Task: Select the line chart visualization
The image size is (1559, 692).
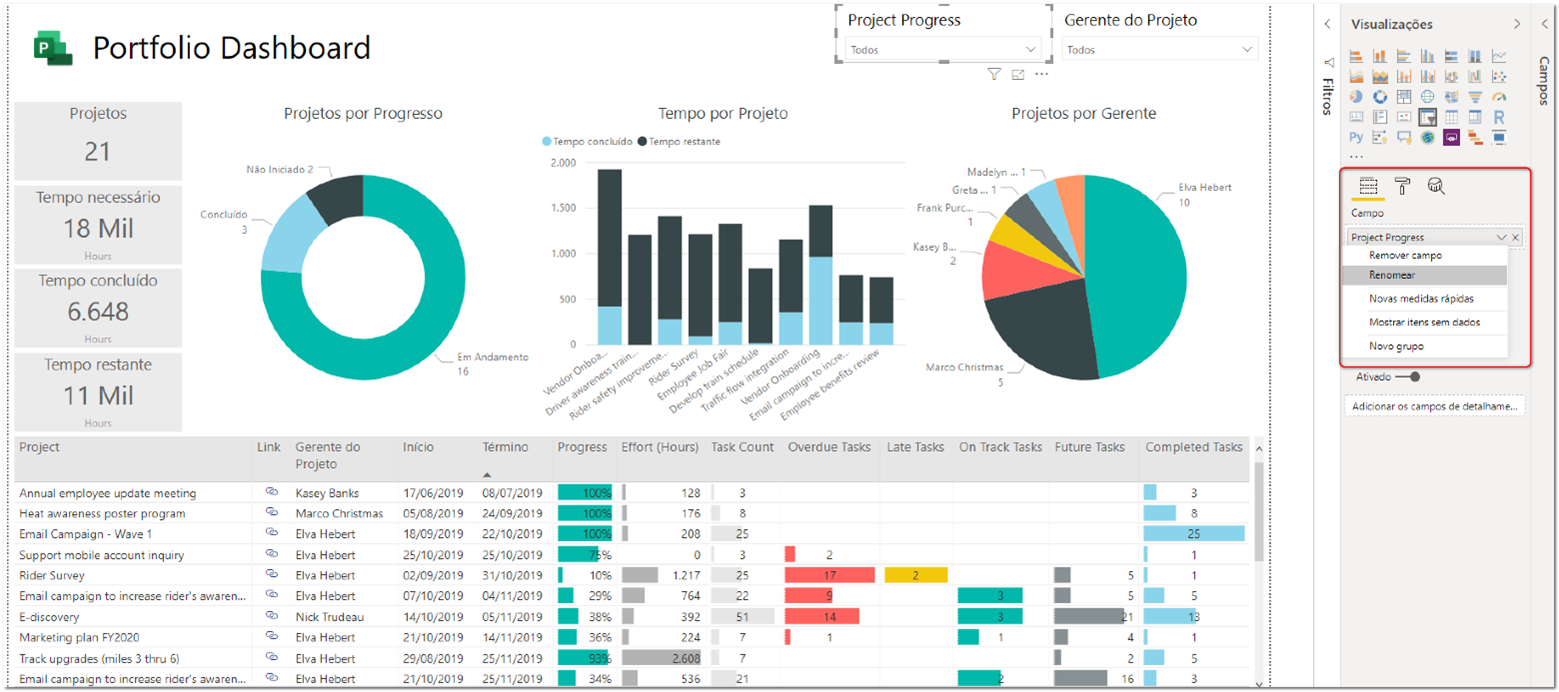Action: (x=1499, y=56)
